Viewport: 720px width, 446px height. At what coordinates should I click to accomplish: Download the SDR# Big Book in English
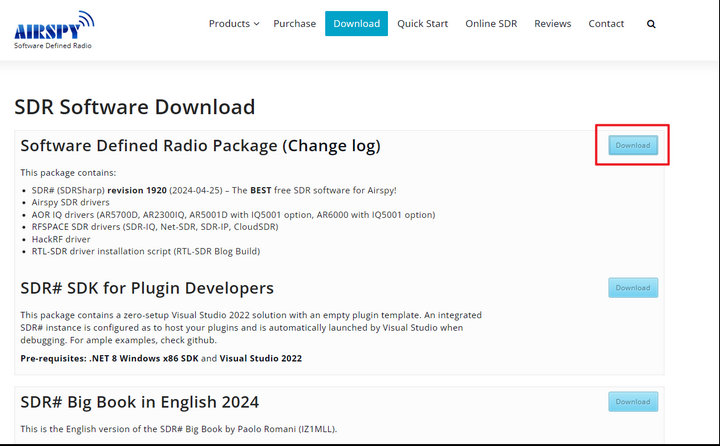tap(633, 401)
